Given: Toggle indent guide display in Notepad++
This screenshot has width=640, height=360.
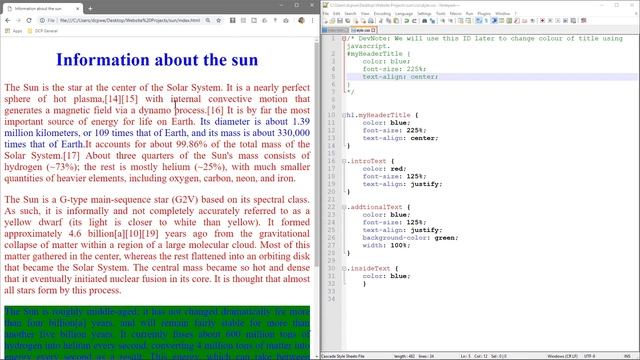Looking at the screenshot, I should (x=493, y=20).
